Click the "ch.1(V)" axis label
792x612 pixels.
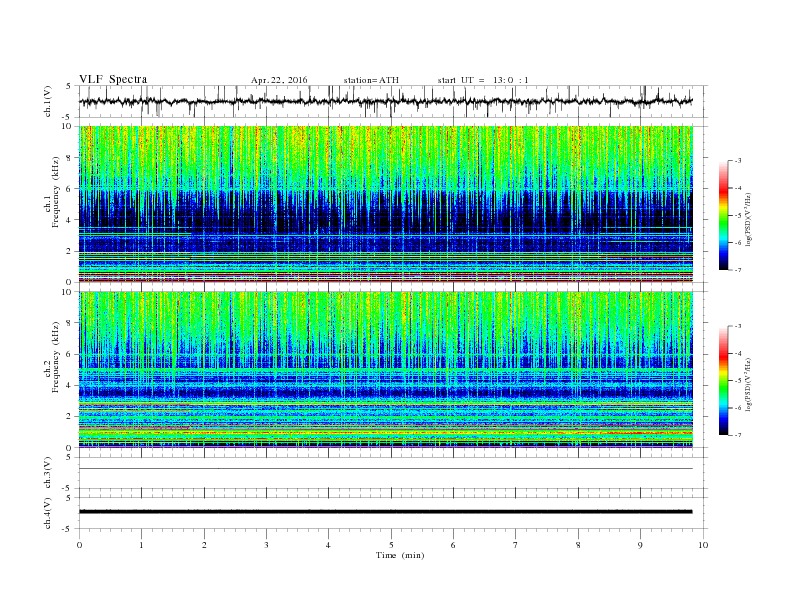(48, 101)
